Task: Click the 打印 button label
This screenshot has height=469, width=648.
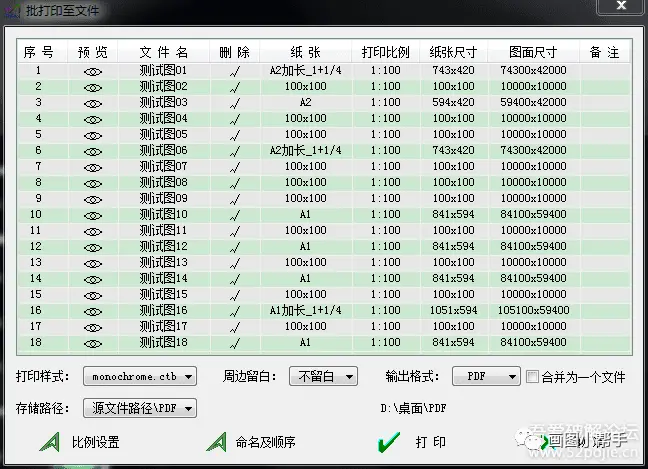Action: point(431,442)
